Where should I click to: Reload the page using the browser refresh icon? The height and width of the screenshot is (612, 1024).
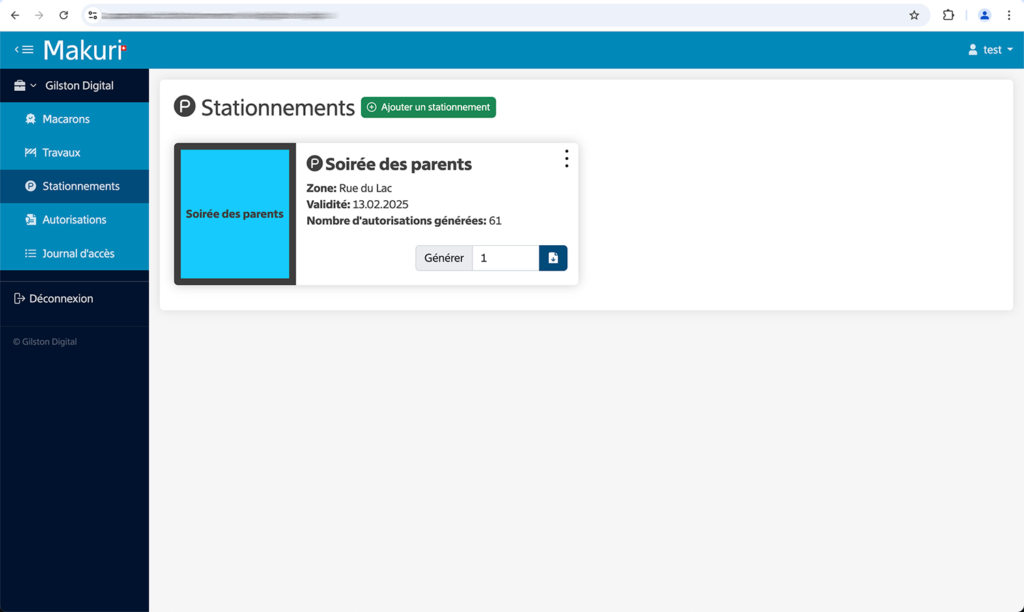pyautogui.click(x=64, y=15)
